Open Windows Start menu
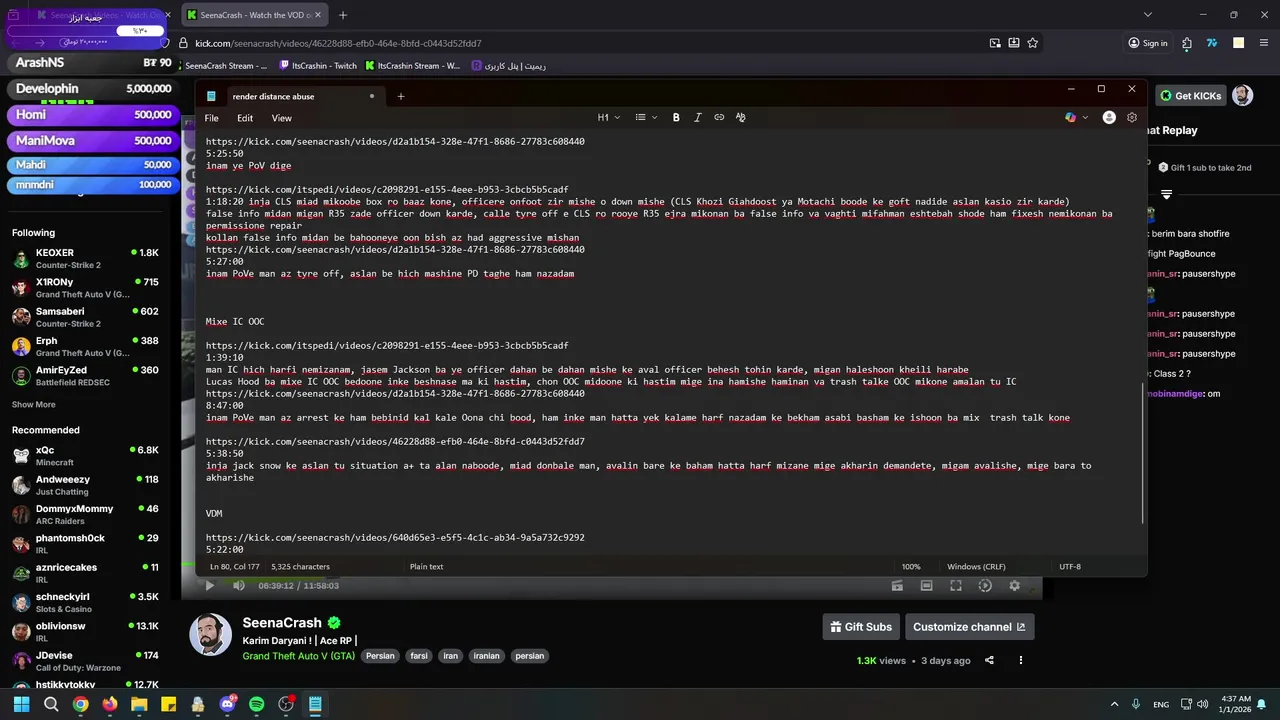The image size is (1280, 720). [x=21, y=704]
